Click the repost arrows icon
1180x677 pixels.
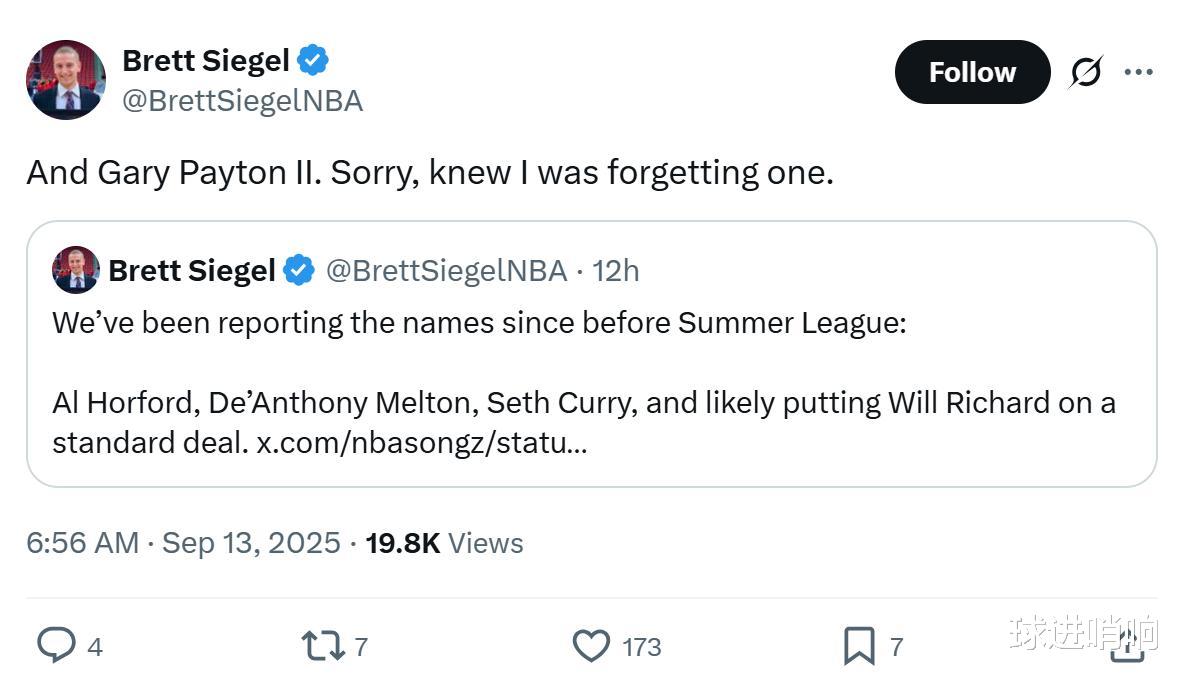click(x=323, y=646)
